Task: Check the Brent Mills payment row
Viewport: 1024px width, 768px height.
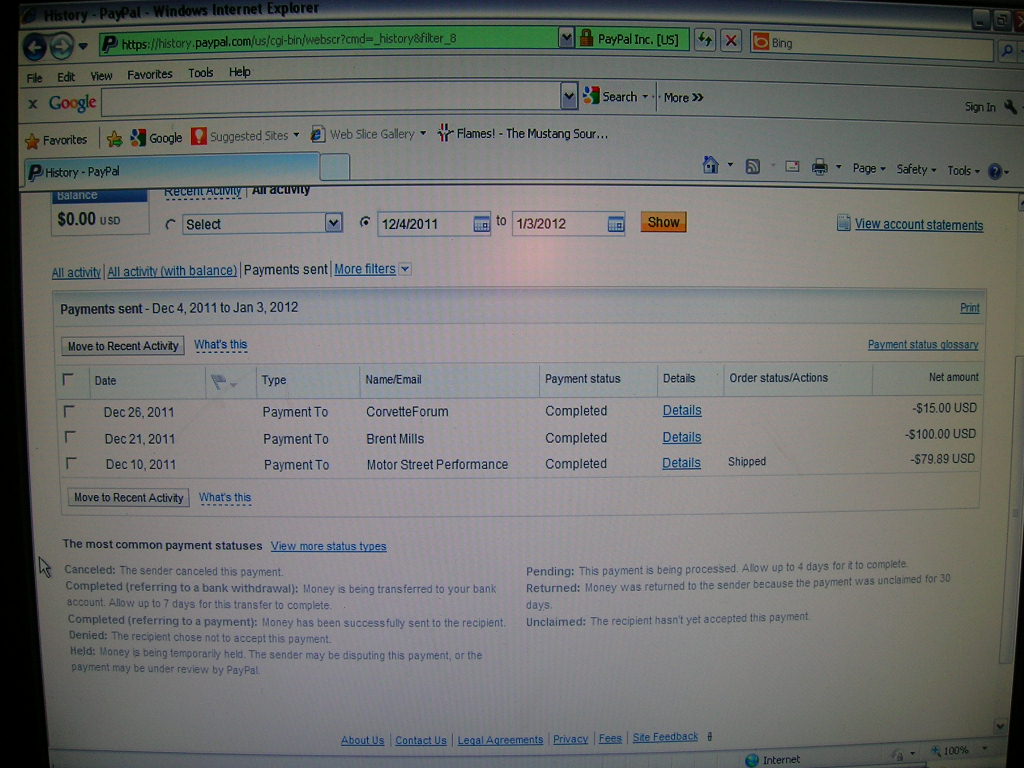Action: click(x=71, y=436)
